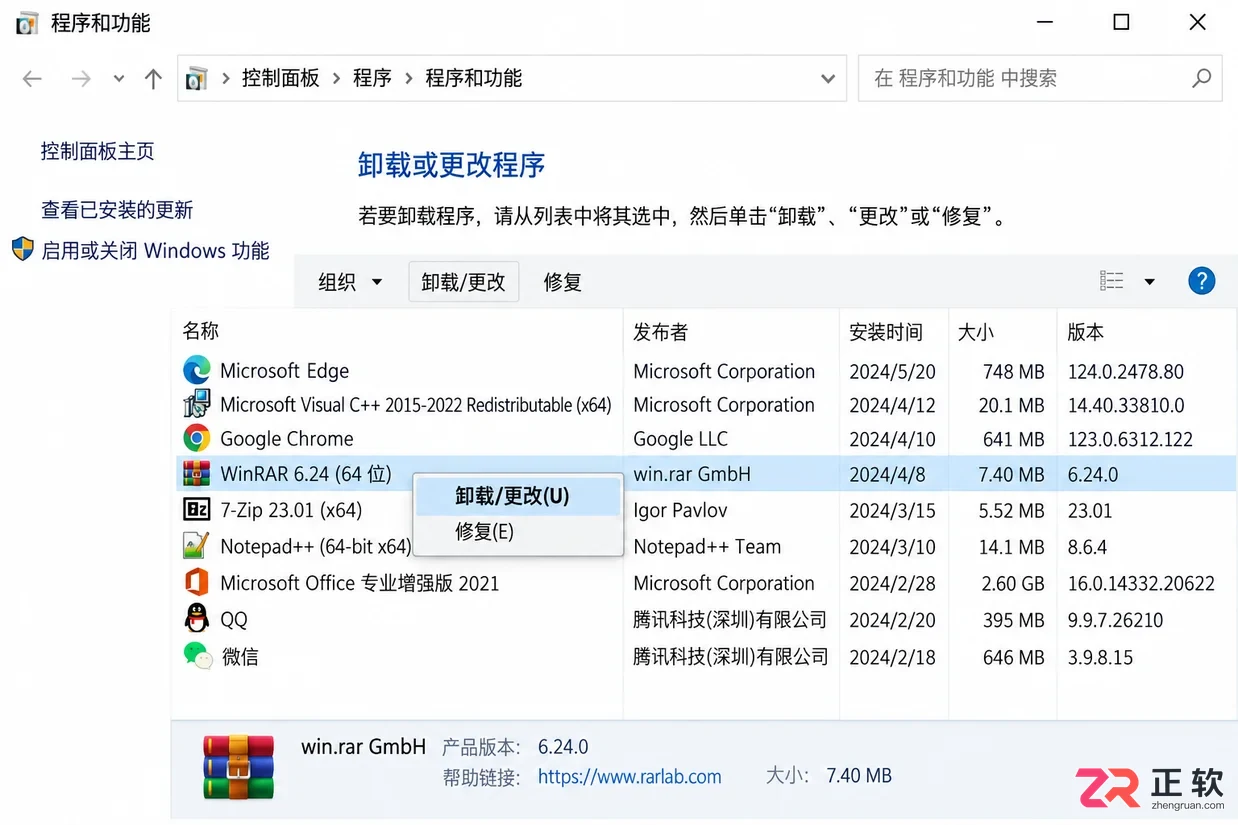
Task: Expand chevron after 控制面板 in breadcrumb
Action: (x=336, y=78)
